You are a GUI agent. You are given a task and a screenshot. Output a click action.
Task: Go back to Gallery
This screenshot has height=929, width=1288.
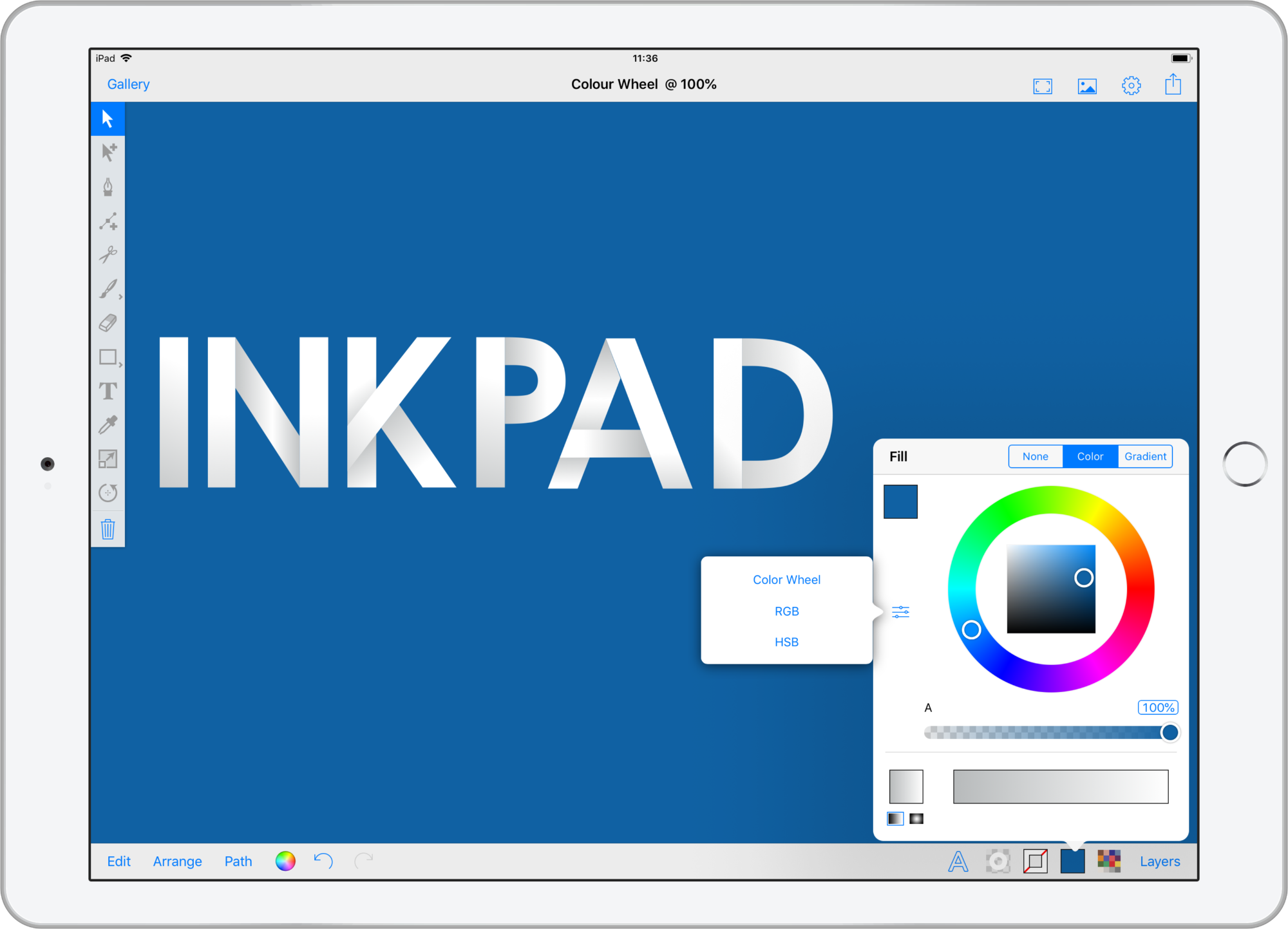click(x=128, y=84)
